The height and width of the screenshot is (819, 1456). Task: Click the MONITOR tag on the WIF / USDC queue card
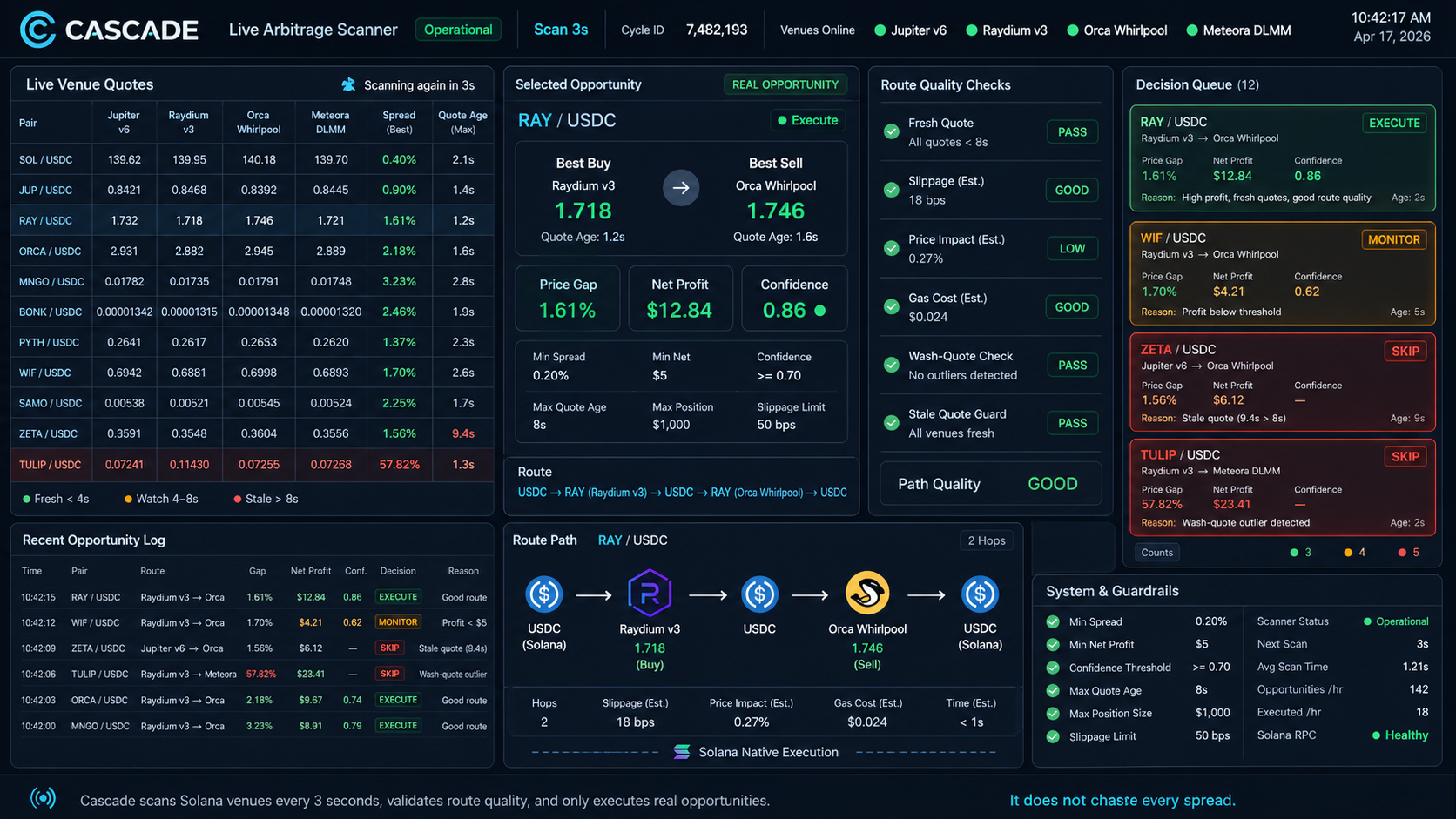pos(1393,239)
